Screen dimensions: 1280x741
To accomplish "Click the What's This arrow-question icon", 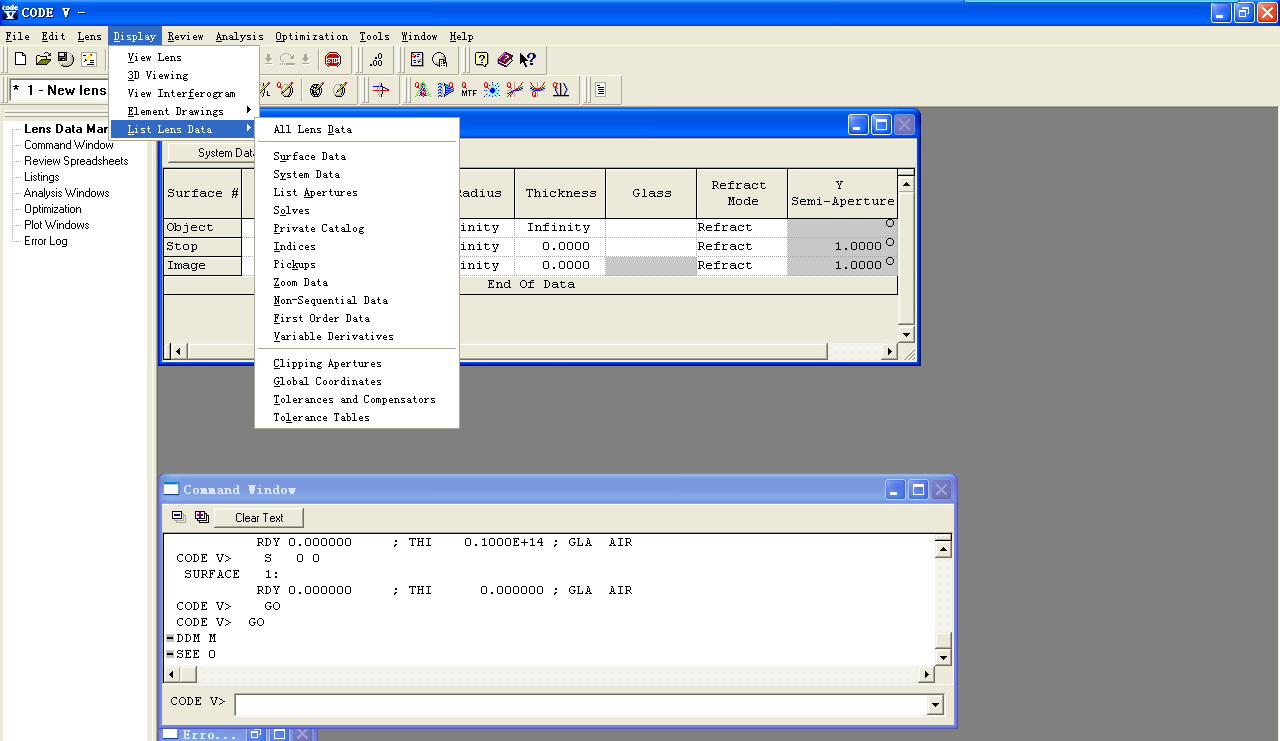I will point(528,60).
